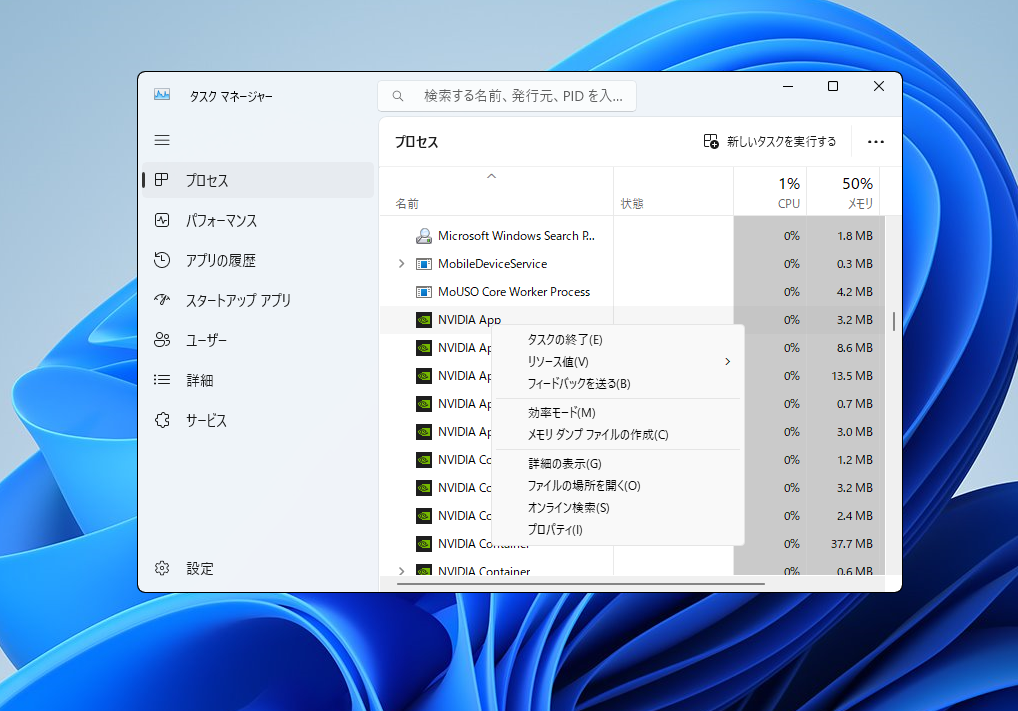The width and height of the screenshot is (1018, 711).
Task: Toggle sort order with the column header arrow
Action: (x=491, y=176)
